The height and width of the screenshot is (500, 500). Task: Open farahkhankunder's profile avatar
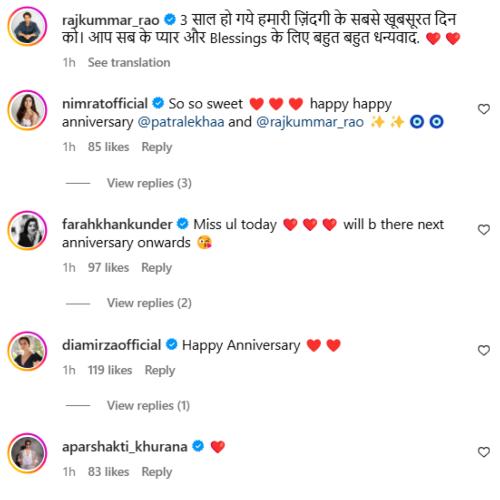pyautogui.click(x=27, y=231)
